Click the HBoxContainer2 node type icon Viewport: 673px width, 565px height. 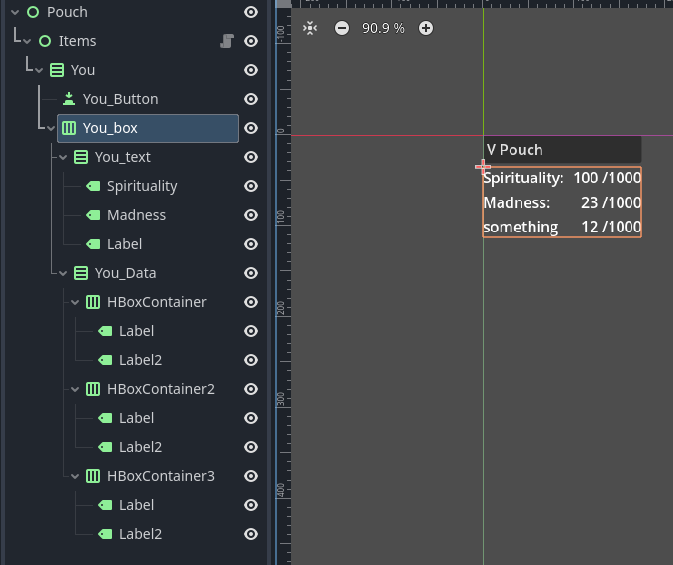[93, 389]
